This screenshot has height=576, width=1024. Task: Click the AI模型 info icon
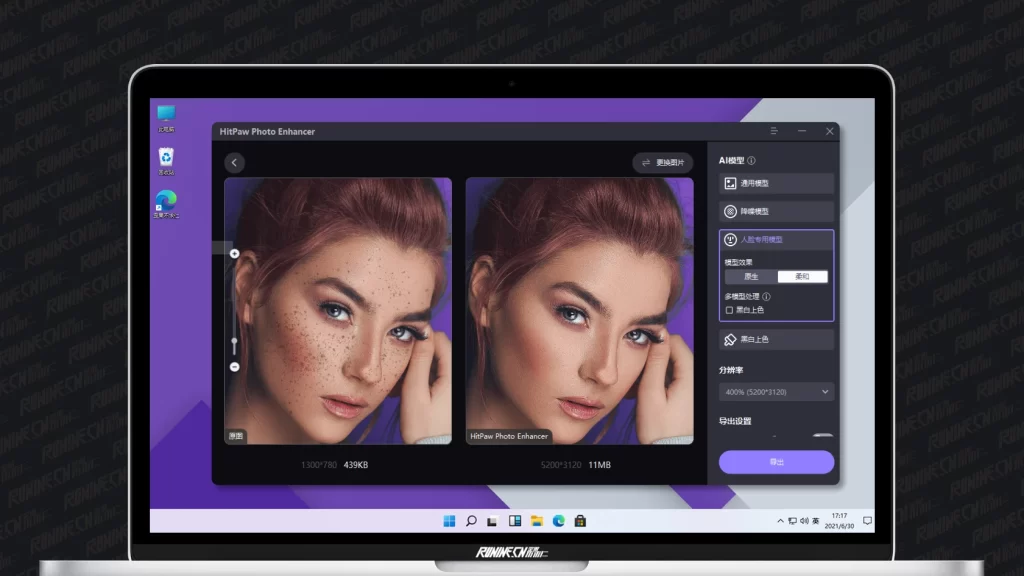(x=751, y=160)
